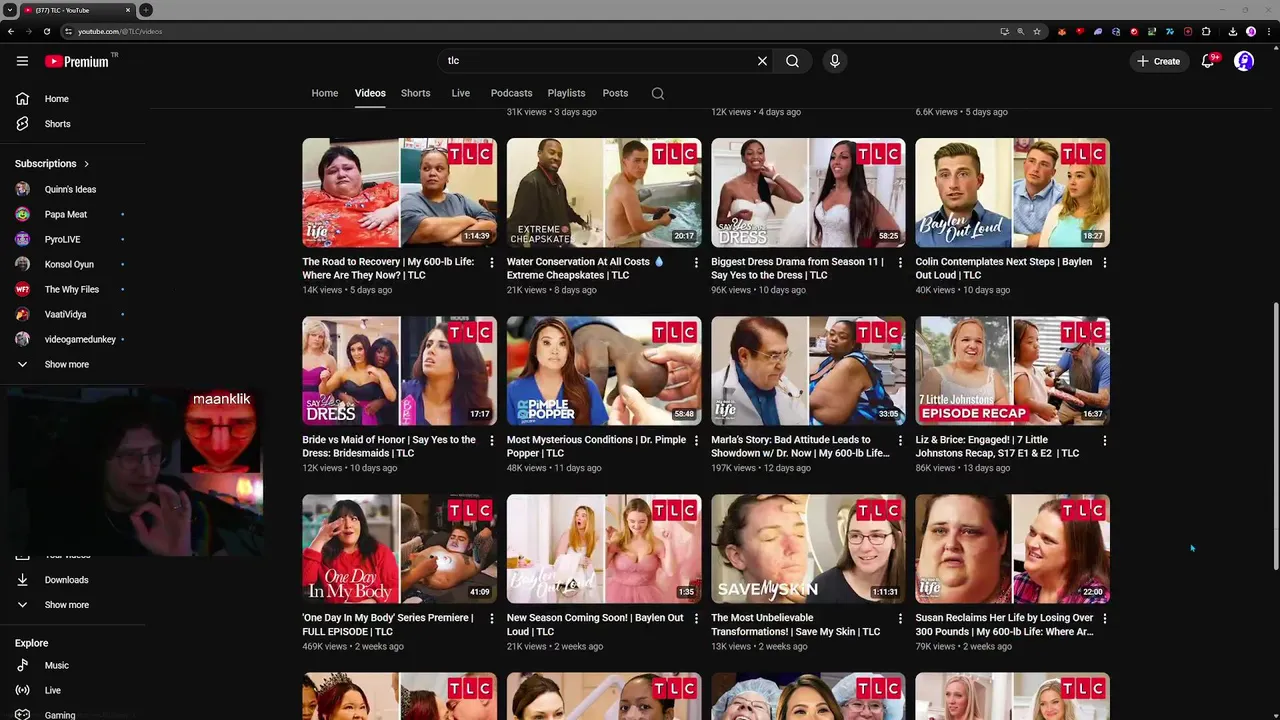Open 7 Little Johnstons Episode Recap thumbnail
This screenshot has width=1280, height=720.
click(1012, 371)
